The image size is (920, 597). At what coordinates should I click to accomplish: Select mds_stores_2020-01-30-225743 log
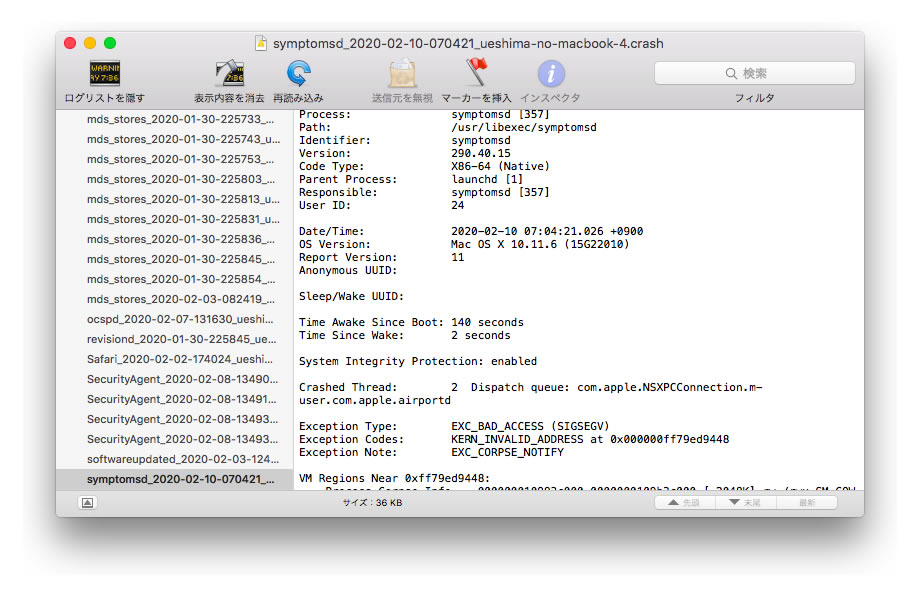click(x=175, y=139)
